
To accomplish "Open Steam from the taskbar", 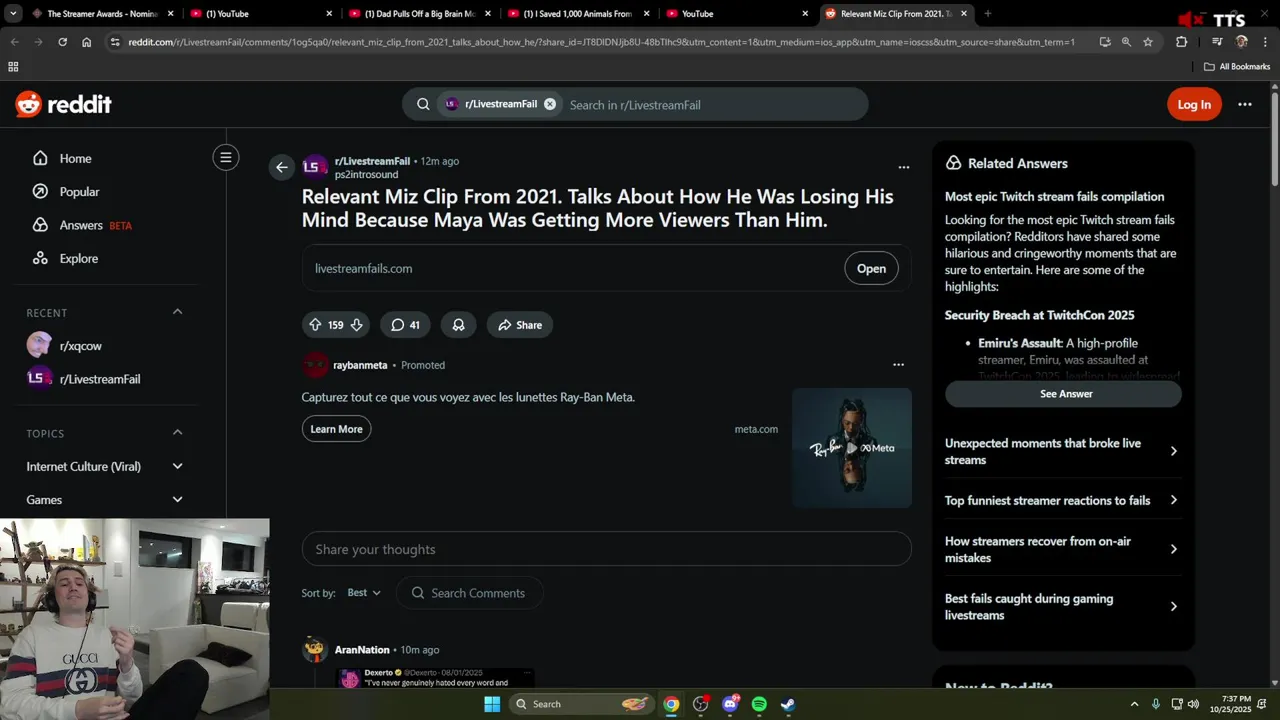I will [x=788, y=704].
